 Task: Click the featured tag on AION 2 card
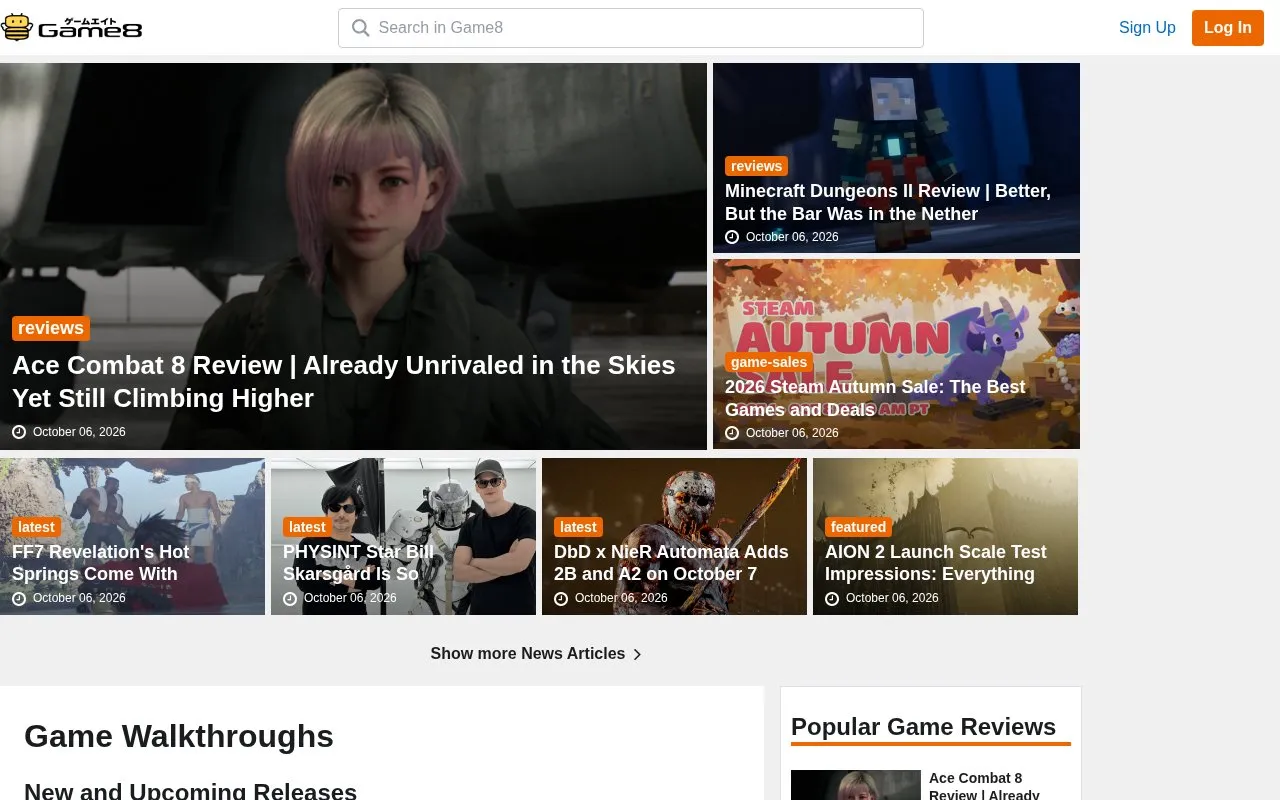(x=858, y=527)
